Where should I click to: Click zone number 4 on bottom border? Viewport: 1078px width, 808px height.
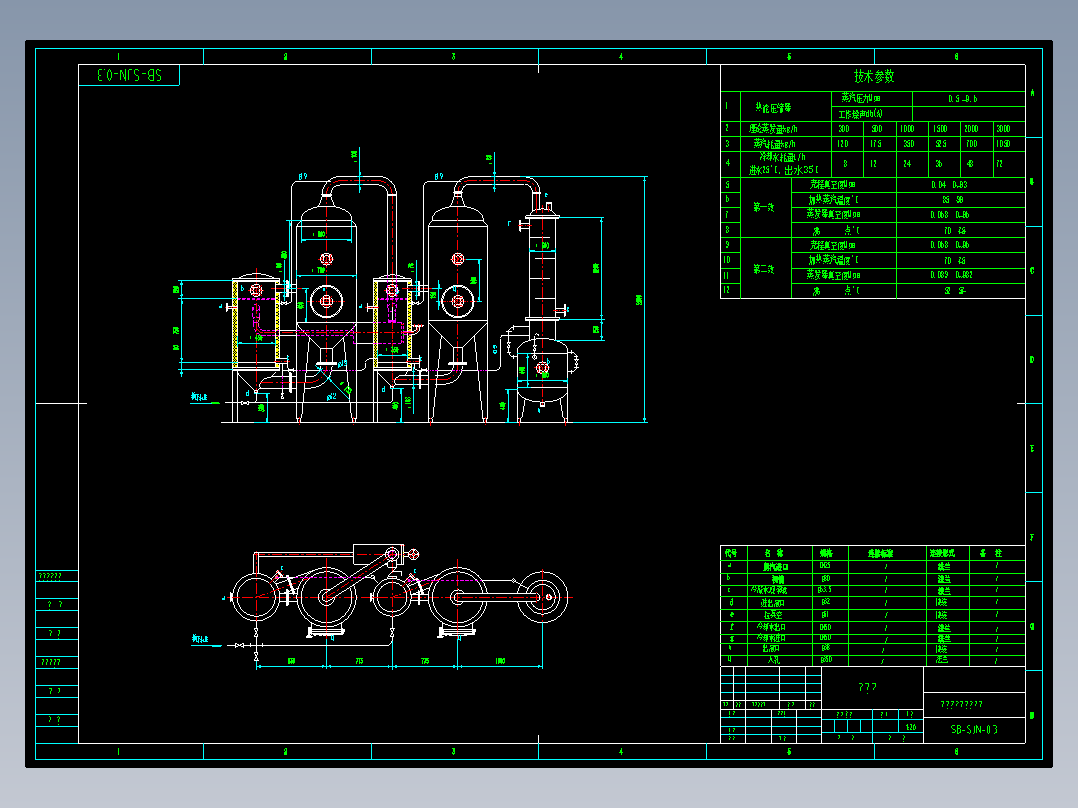coord(621,752)
